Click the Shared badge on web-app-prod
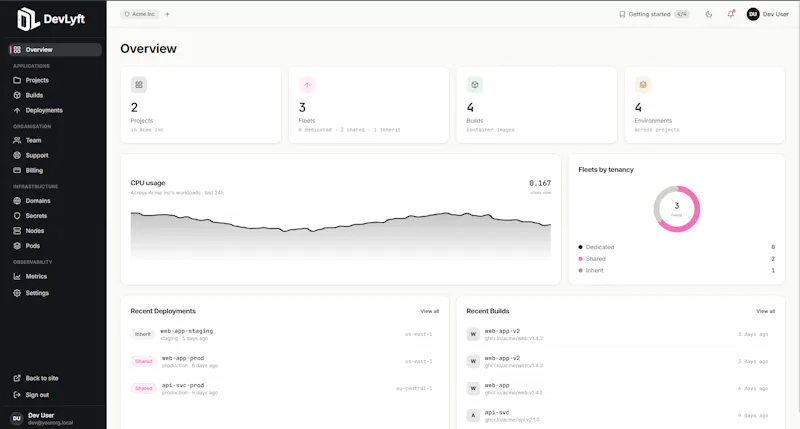This screenshot has height=429, width=800. click(x=143, y=361)
